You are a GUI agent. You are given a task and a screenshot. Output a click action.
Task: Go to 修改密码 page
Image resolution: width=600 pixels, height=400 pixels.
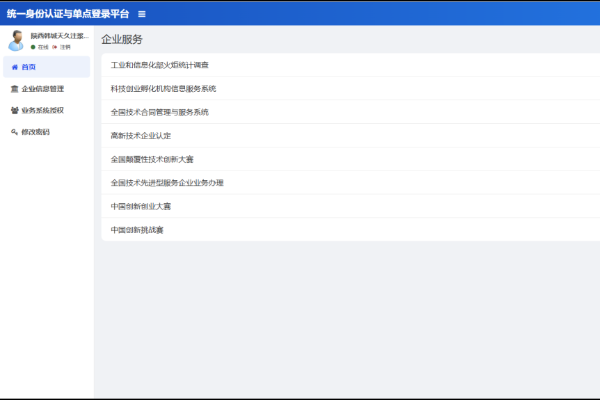coord(36,132)
